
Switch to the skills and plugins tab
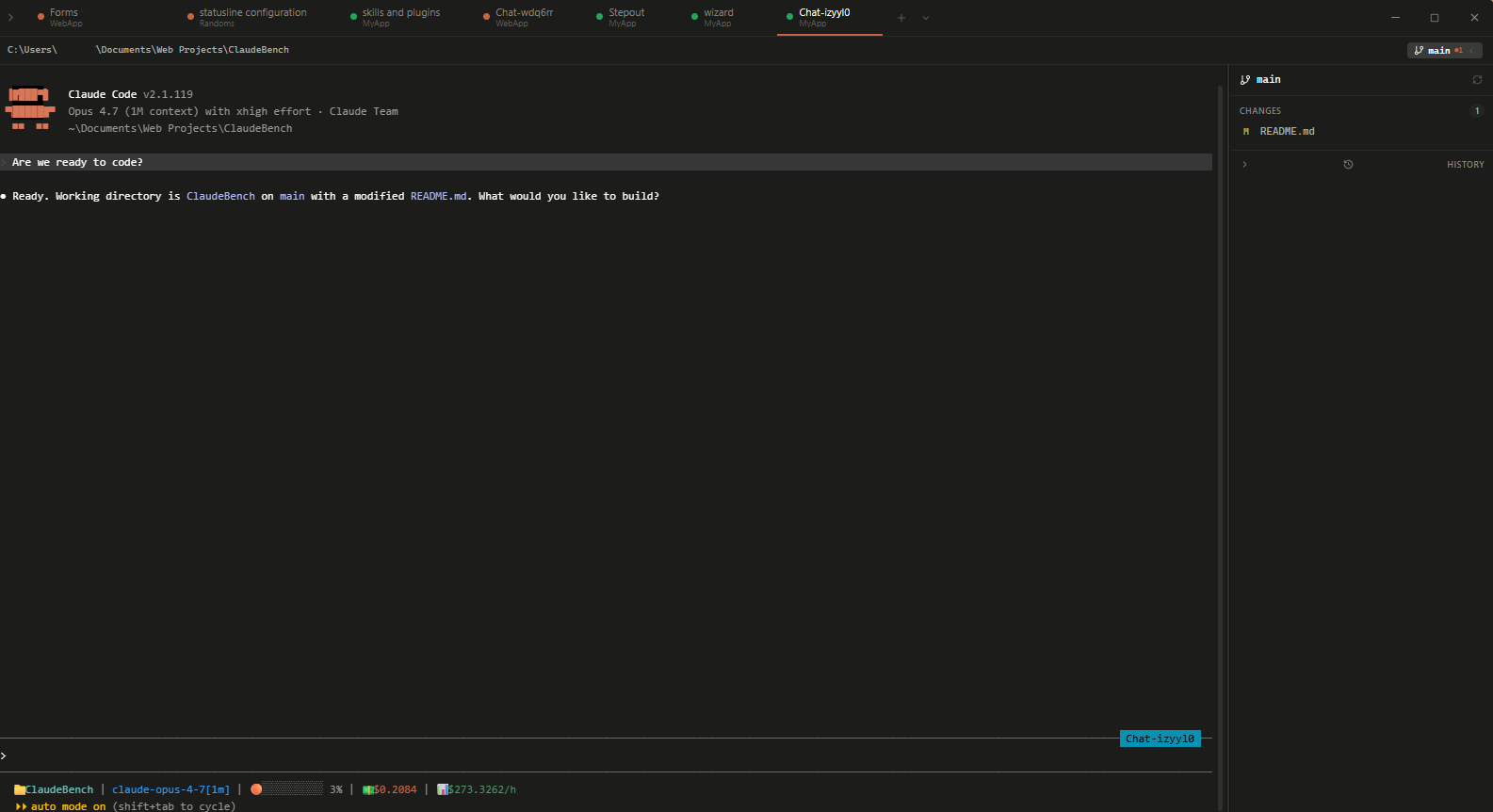click(395, 17)
